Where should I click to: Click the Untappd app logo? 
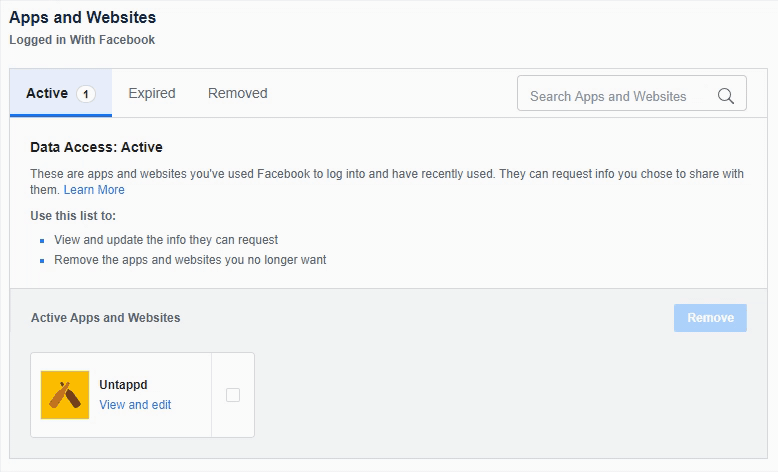click(65, 395)
